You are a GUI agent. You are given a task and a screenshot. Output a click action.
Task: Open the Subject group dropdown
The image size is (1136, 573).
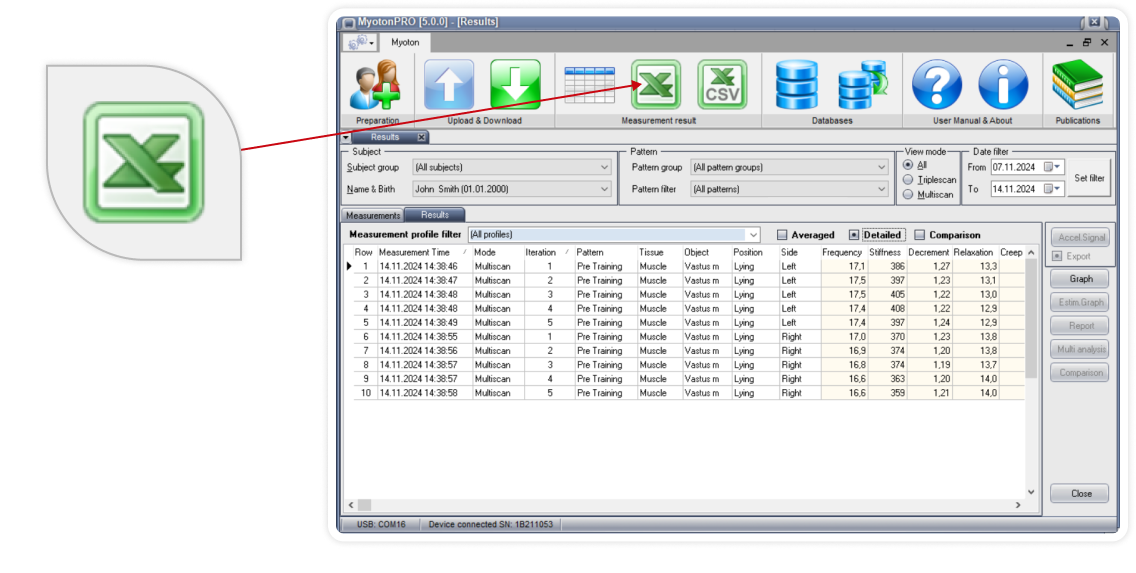coord(512,167)
